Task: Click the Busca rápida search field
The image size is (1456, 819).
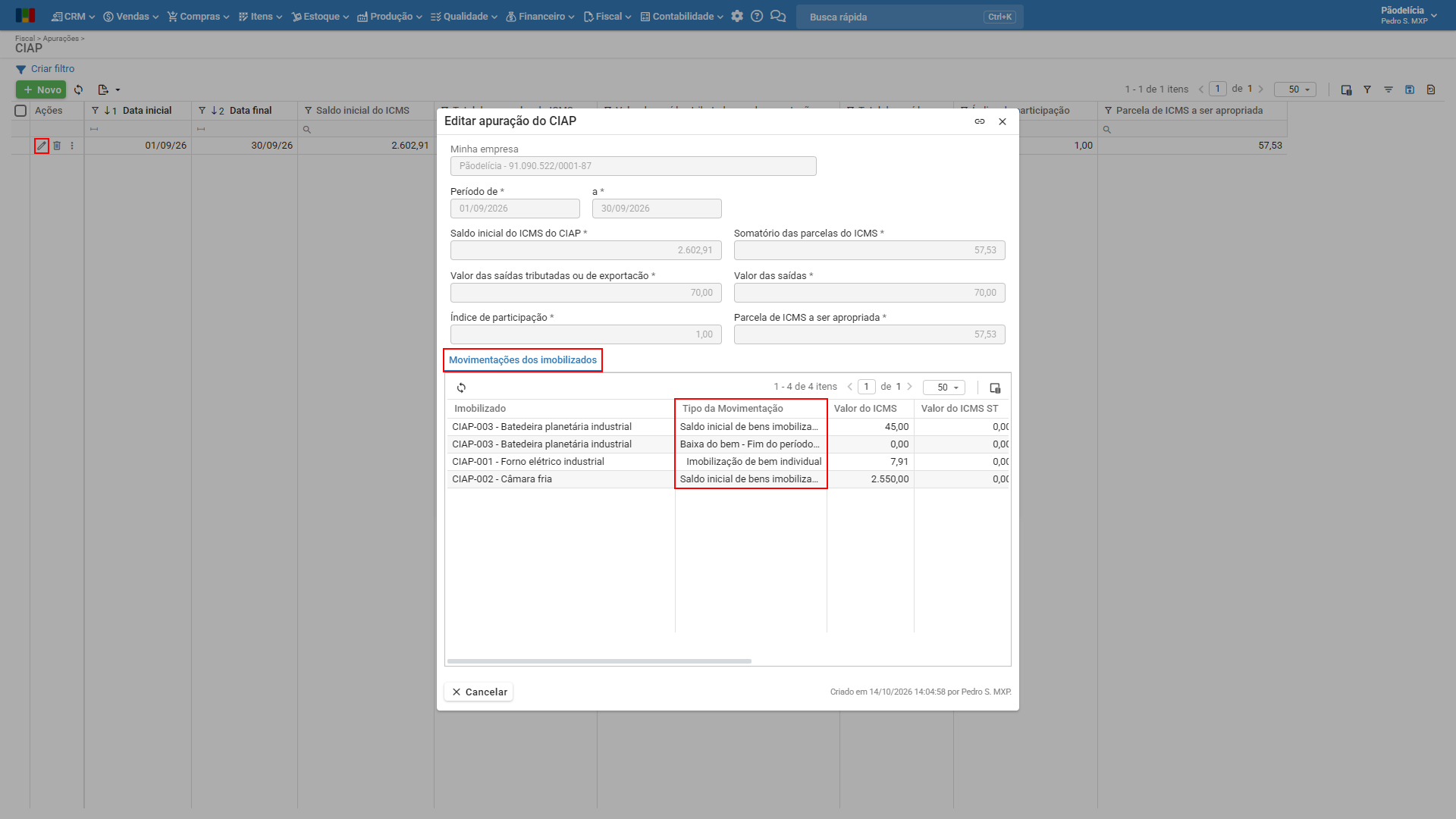Action: 909,17
